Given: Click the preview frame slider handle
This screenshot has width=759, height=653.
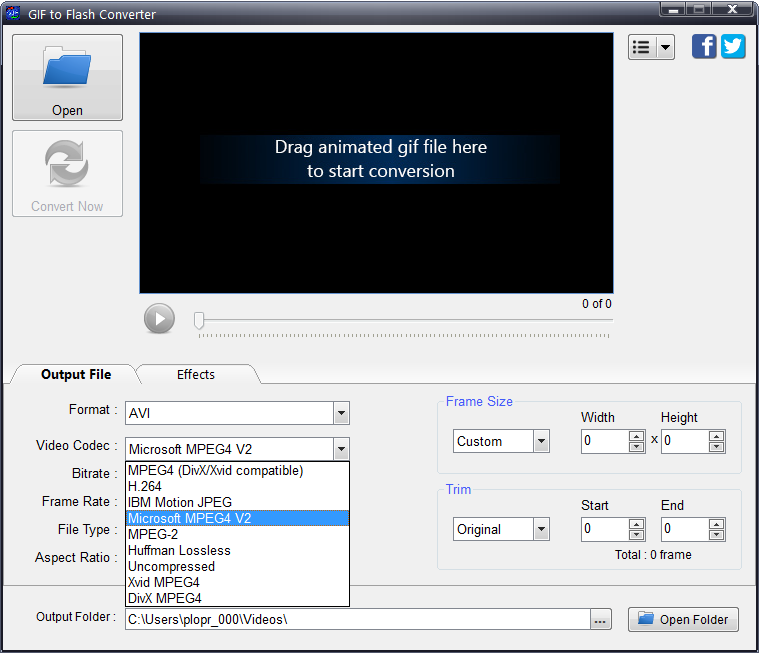Looking at the screenshot, I should tap(199, 320).
